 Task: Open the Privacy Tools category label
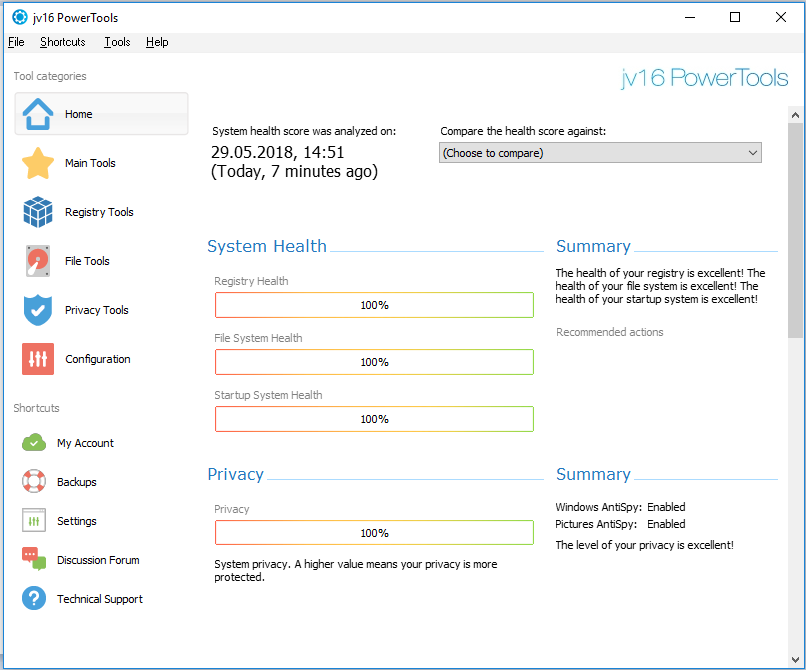pyautogui.click(x=97, y=310)
